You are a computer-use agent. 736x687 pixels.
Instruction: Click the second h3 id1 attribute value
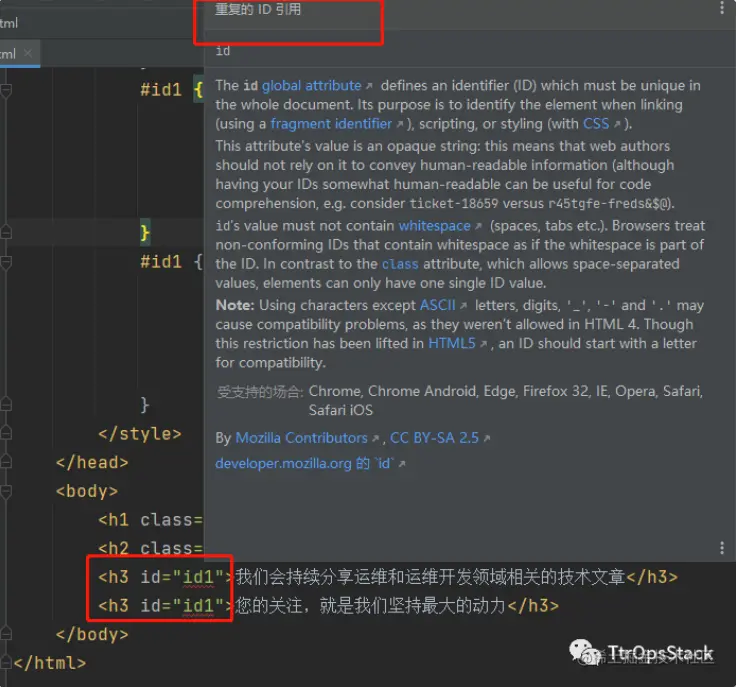pos(198,606)
